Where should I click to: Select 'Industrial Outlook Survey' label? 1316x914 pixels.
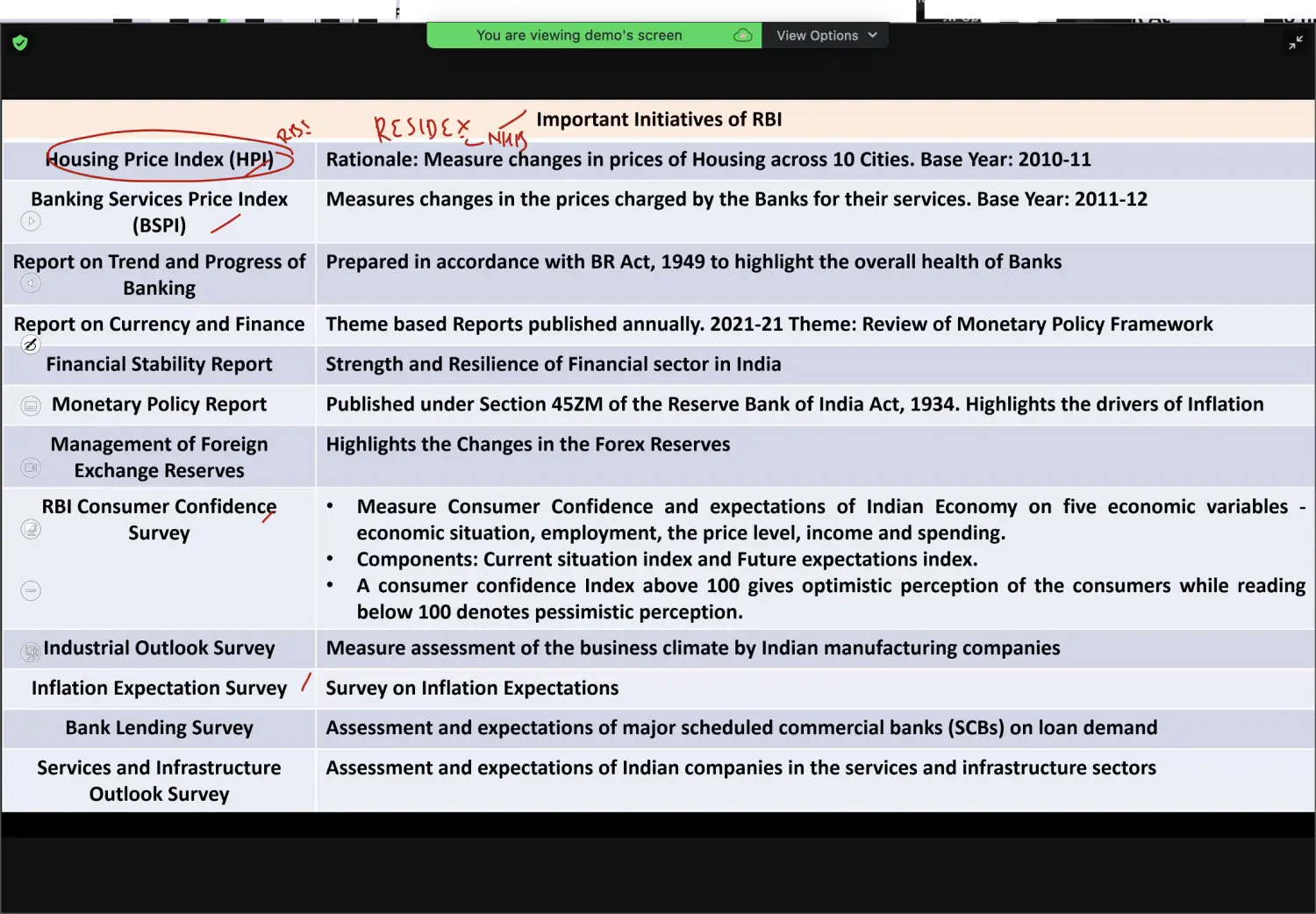(159, 648)
